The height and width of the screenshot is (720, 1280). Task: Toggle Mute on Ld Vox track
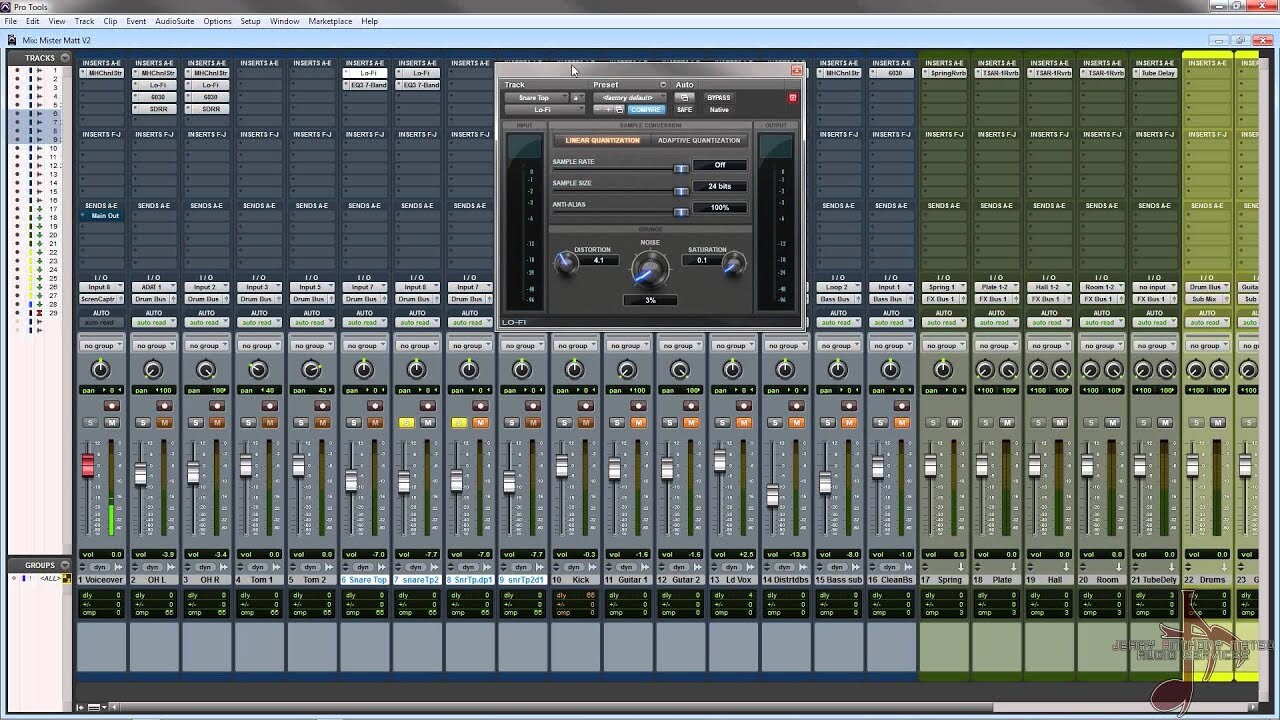[x=744, y=423]
